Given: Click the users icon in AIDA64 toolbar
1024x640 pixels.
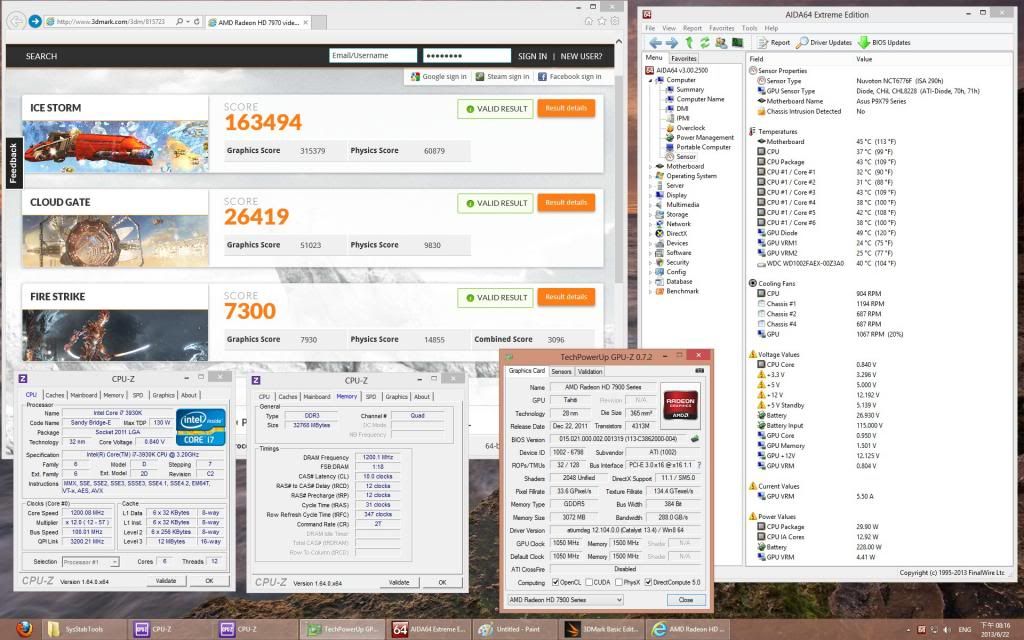Looking at the screenshot, I should pyautogui.click(x=721, y=43).
